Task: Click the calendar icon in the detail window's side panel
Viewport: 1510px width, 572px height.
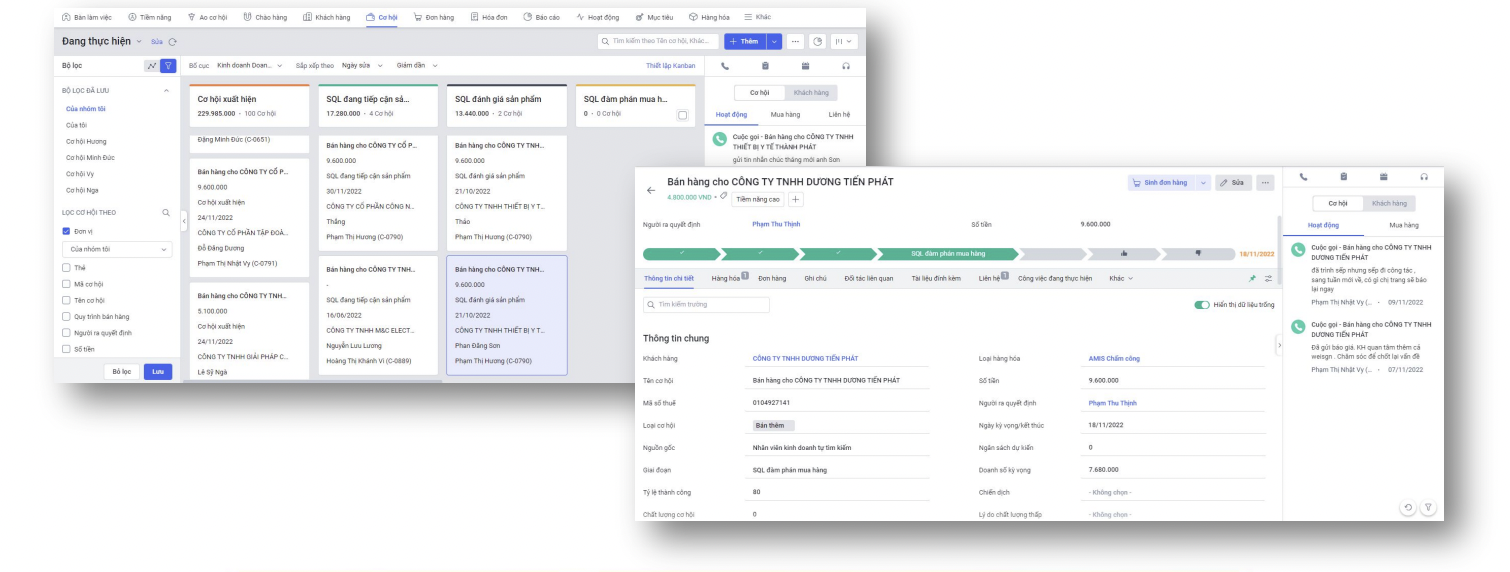Action: (1383, 177)
